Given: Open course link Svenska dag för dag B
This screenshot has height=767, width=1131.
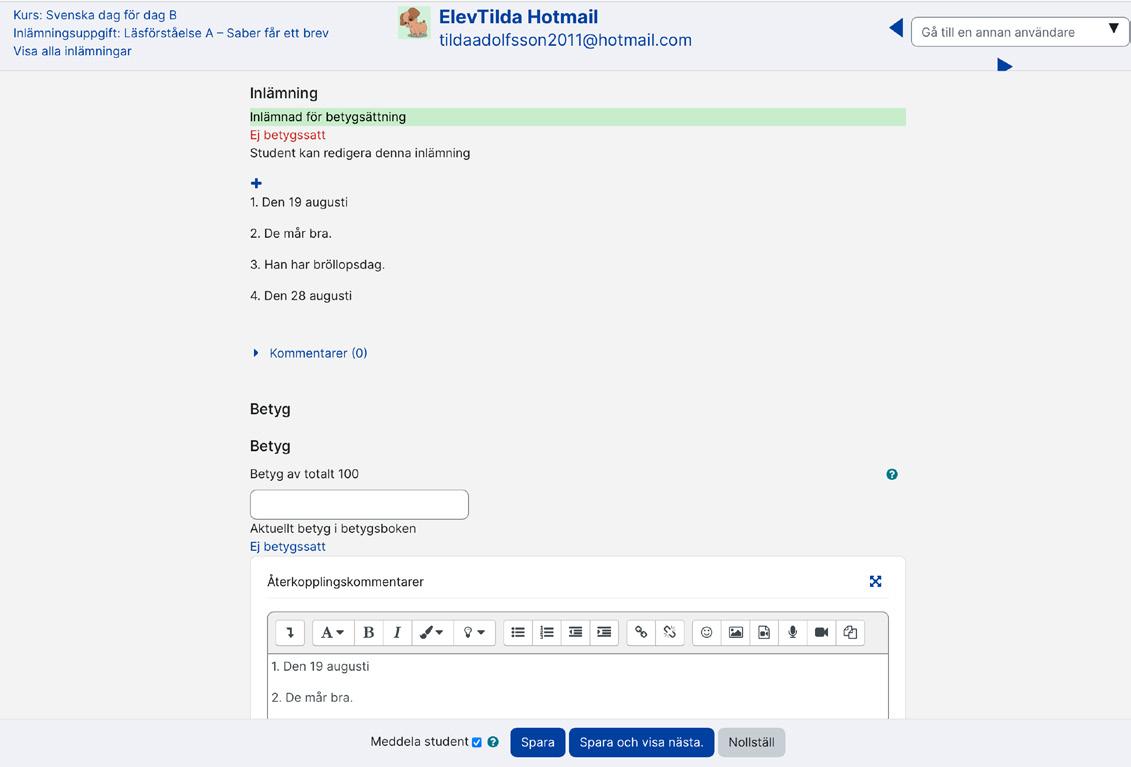Looking at the screenshot, I should click(94, 15).
